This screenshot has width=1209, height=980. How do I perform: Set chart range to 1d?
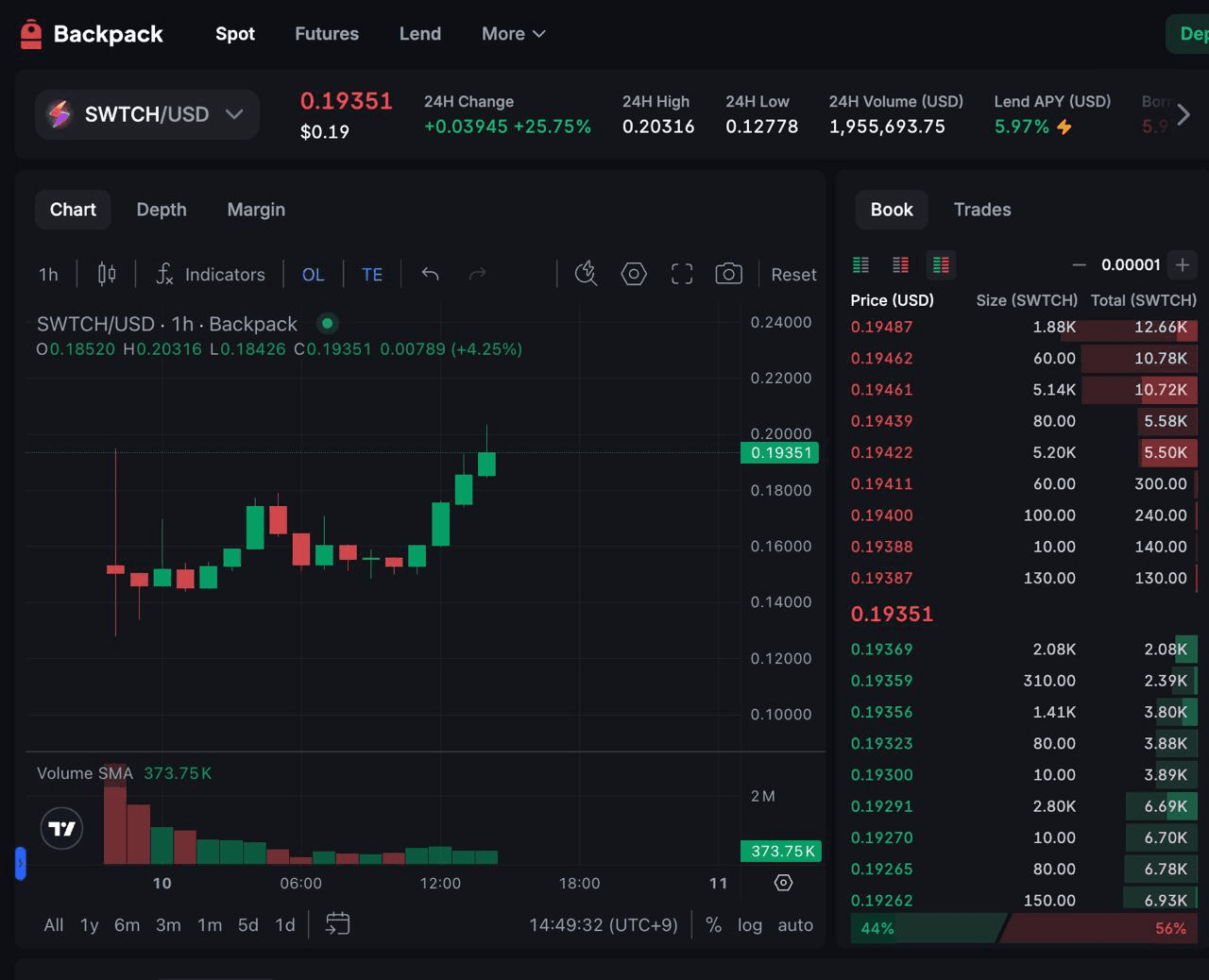285,925
